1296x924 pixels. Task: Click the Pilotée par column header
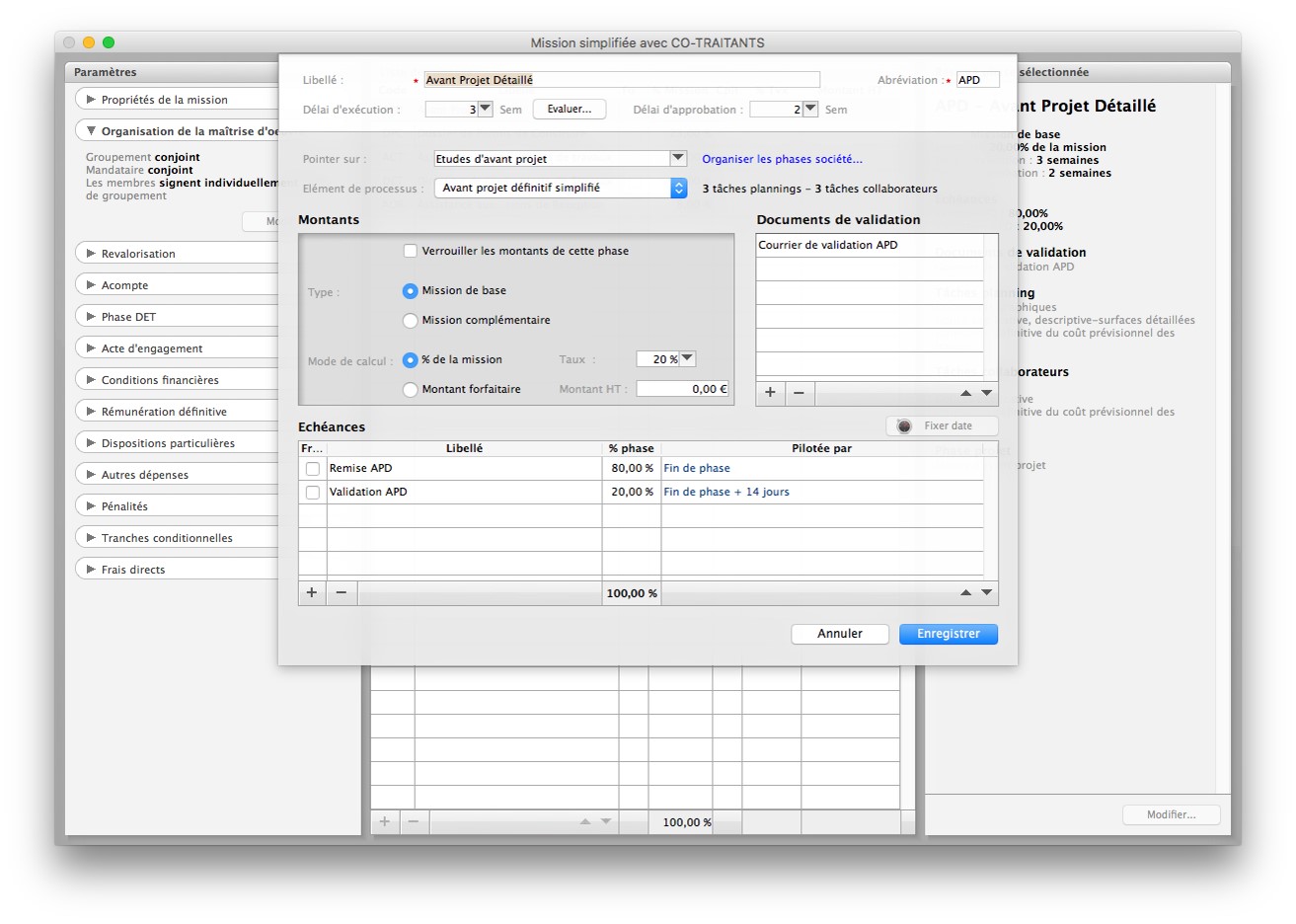point(821,448)
